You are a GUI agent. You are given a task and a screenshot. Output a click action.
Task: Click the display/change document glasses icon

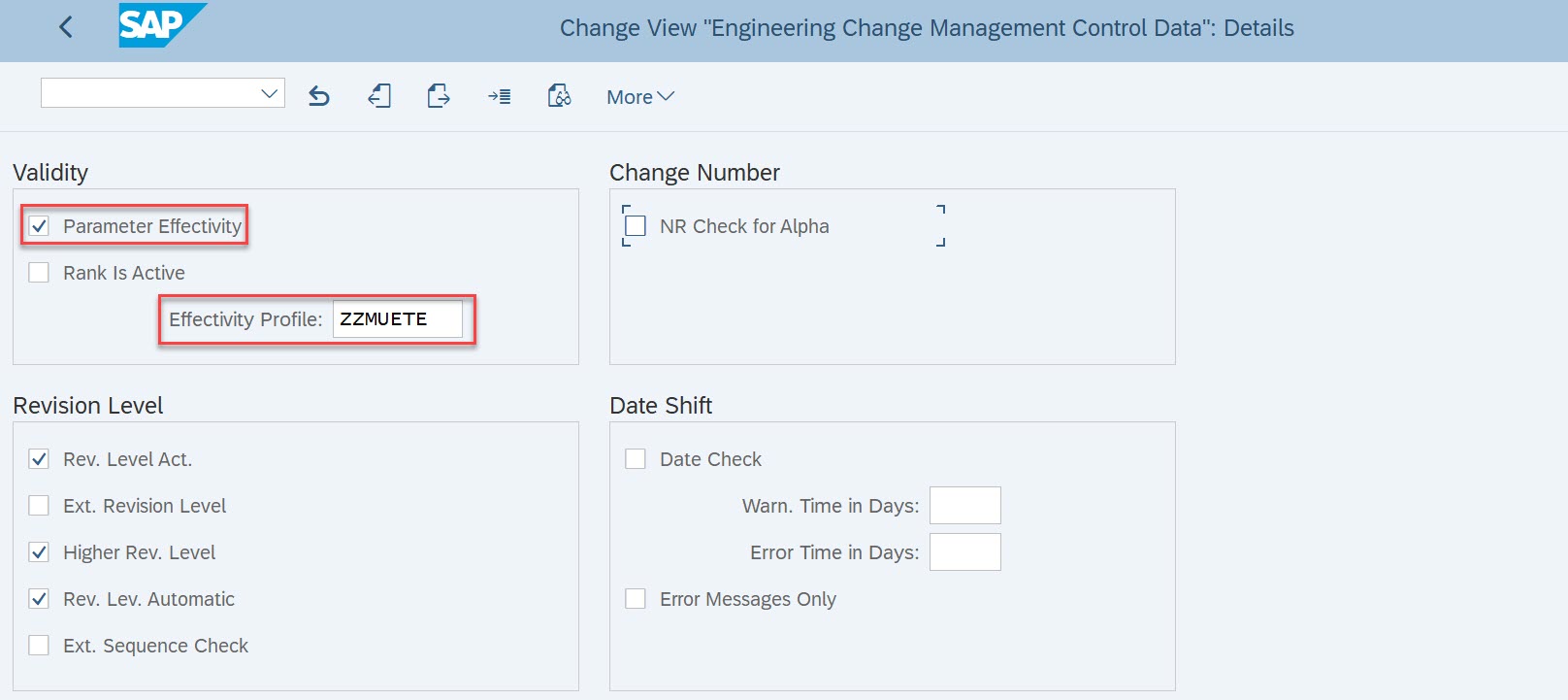[x=559, y=96]
